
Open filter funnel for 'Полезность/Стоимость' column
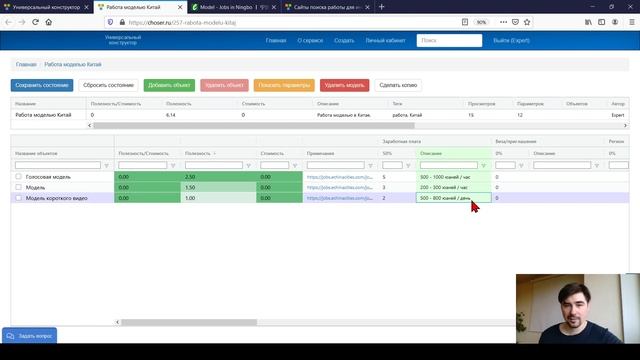173,165
